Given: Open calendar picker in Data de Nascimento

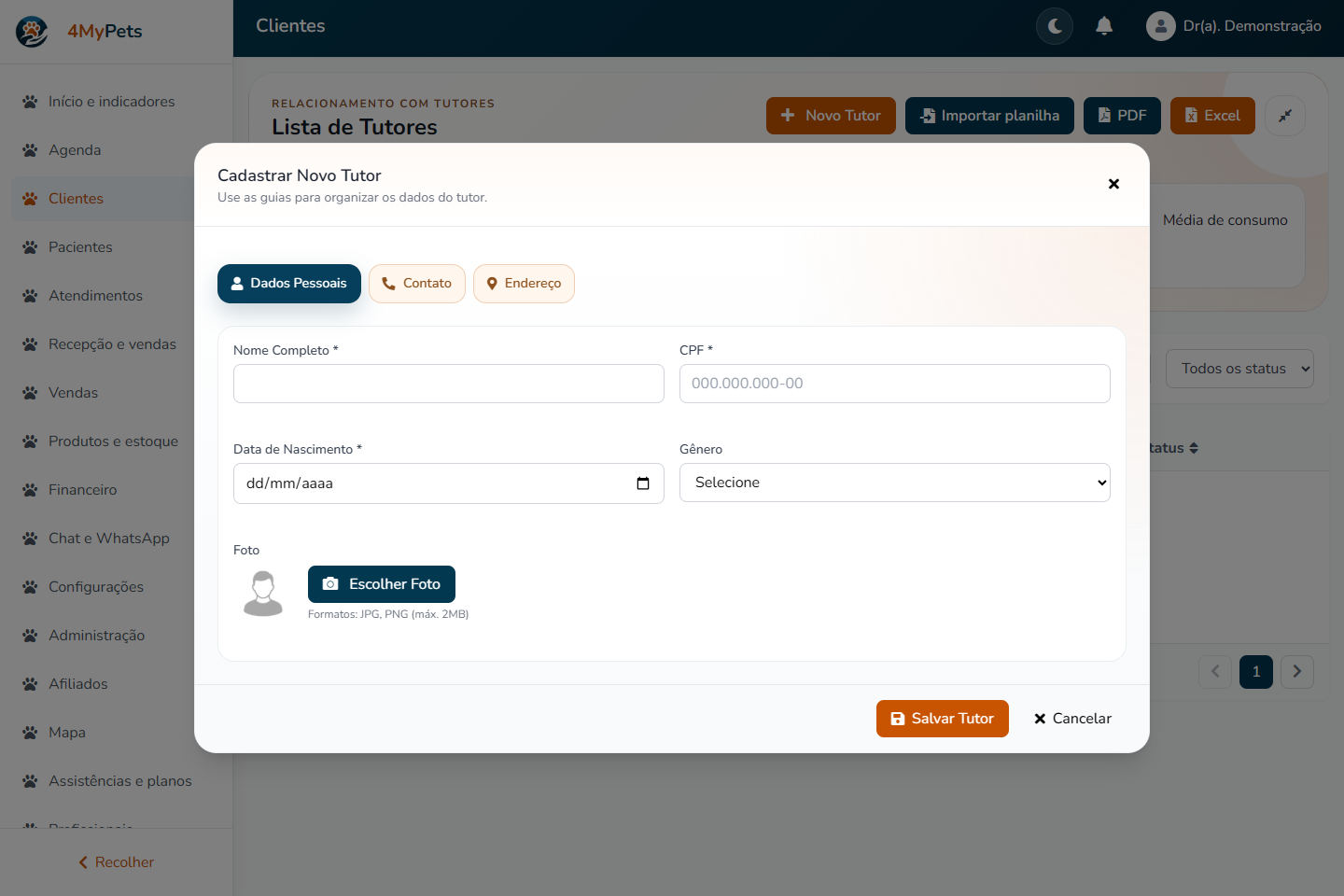Looking at the screenshot, I should (643, 483).
